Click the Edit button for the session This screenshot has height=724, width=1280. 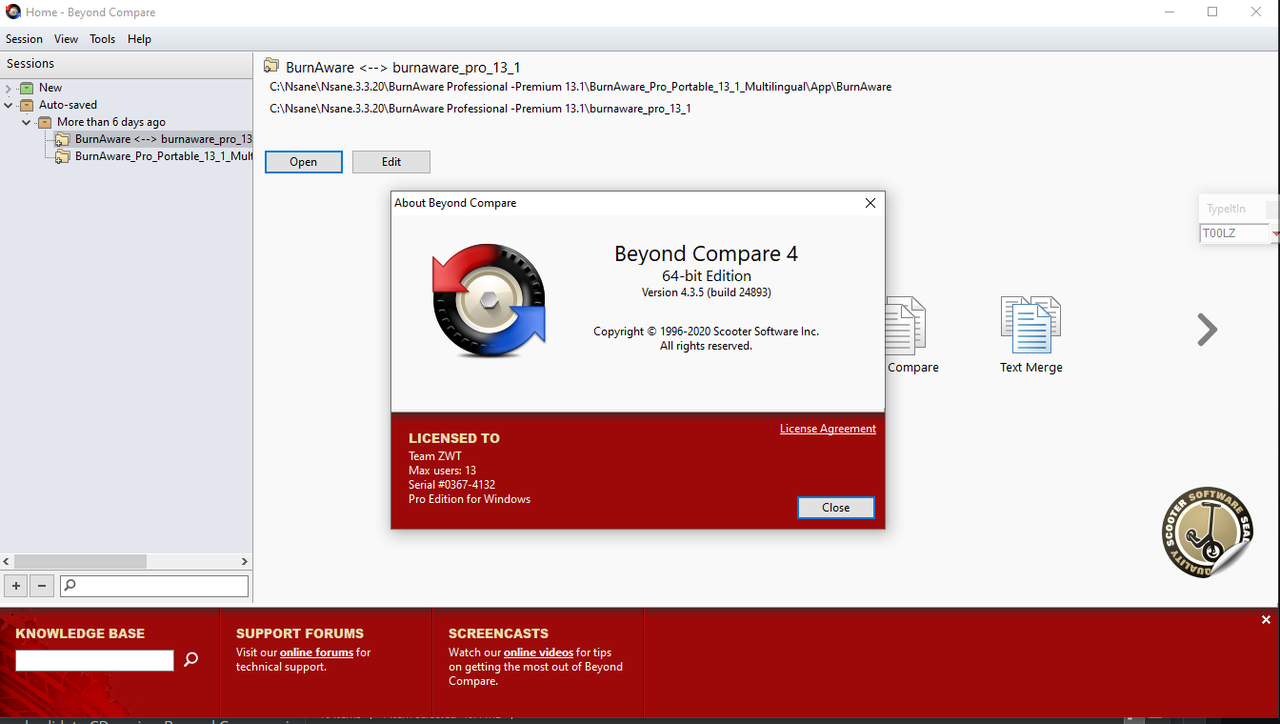click(x=391, y=162)
